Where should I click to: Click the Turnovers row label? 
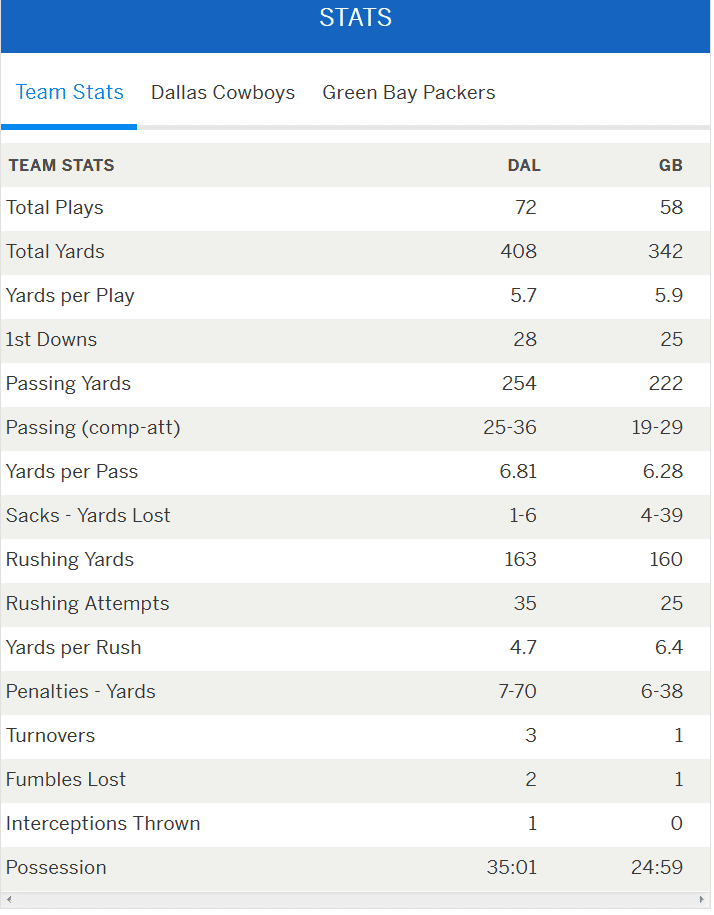tap(51, 736)
